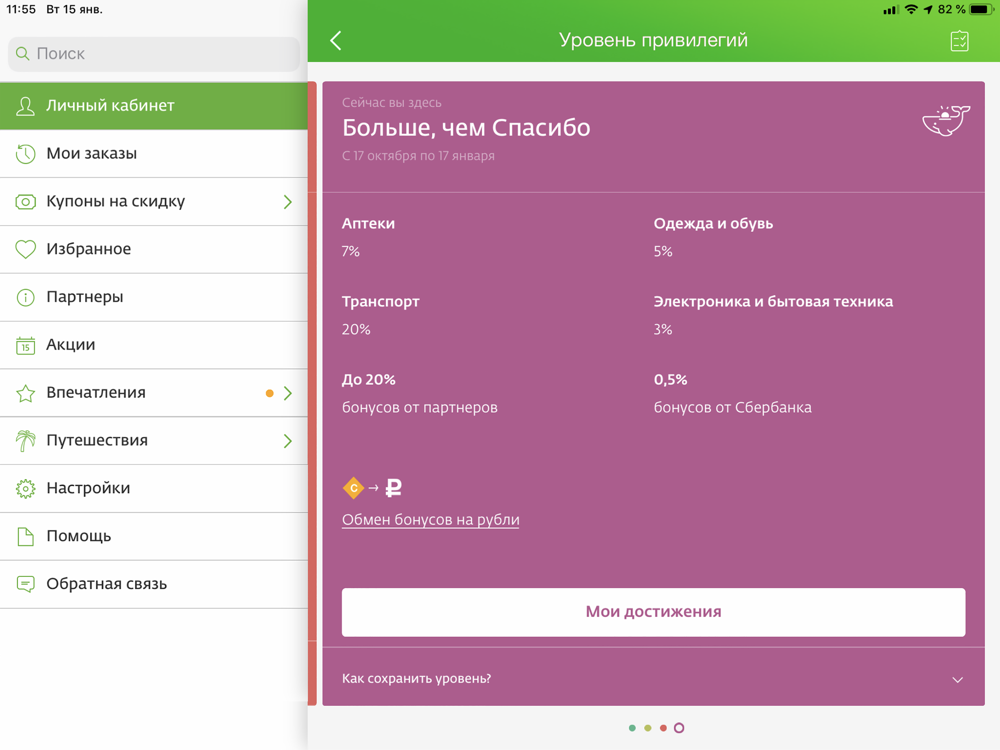
Task: Open Настройки menu item
Action: tap(154, 489)
